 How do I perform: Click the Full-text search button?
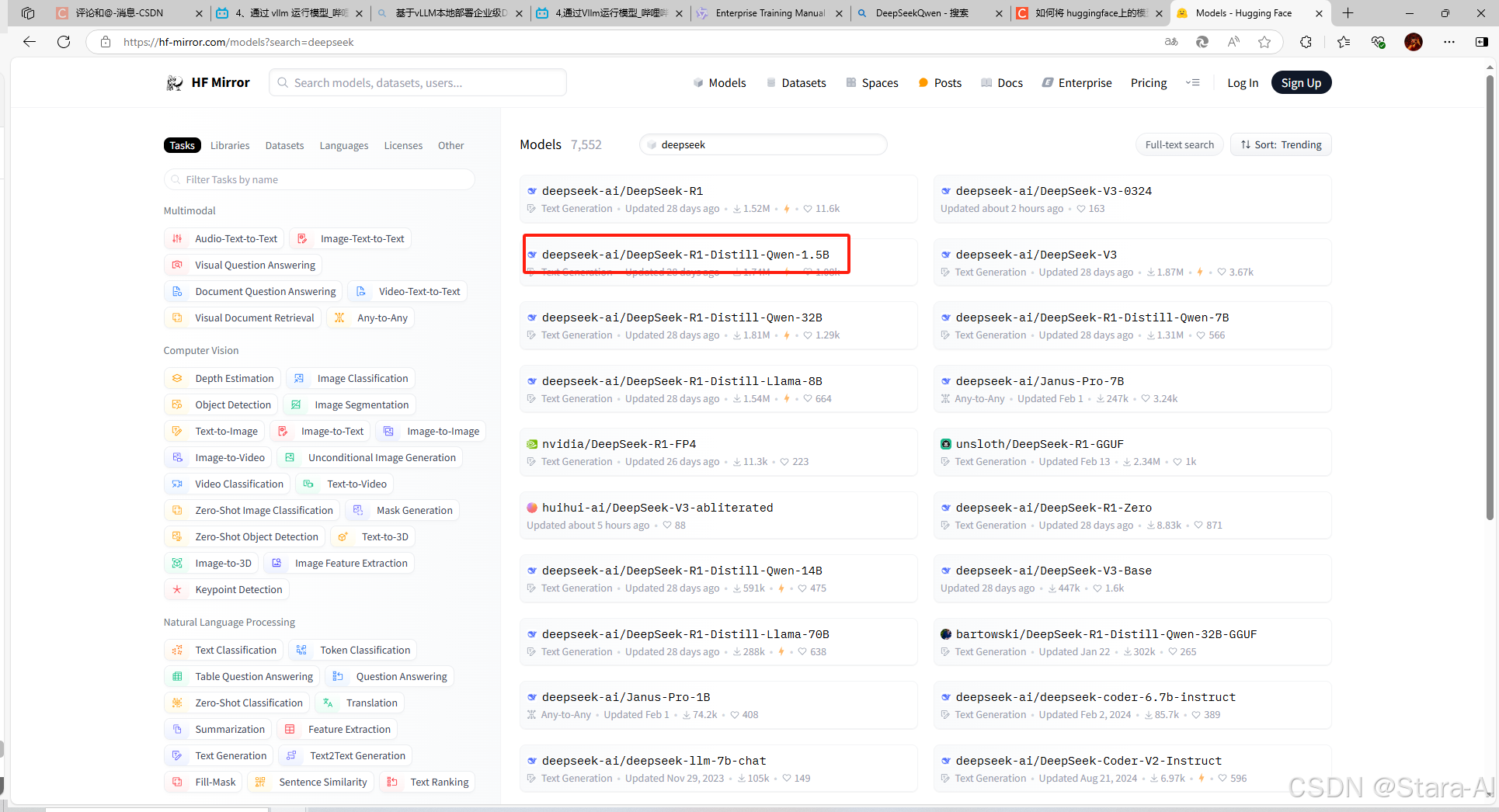tap(1179, 144)
